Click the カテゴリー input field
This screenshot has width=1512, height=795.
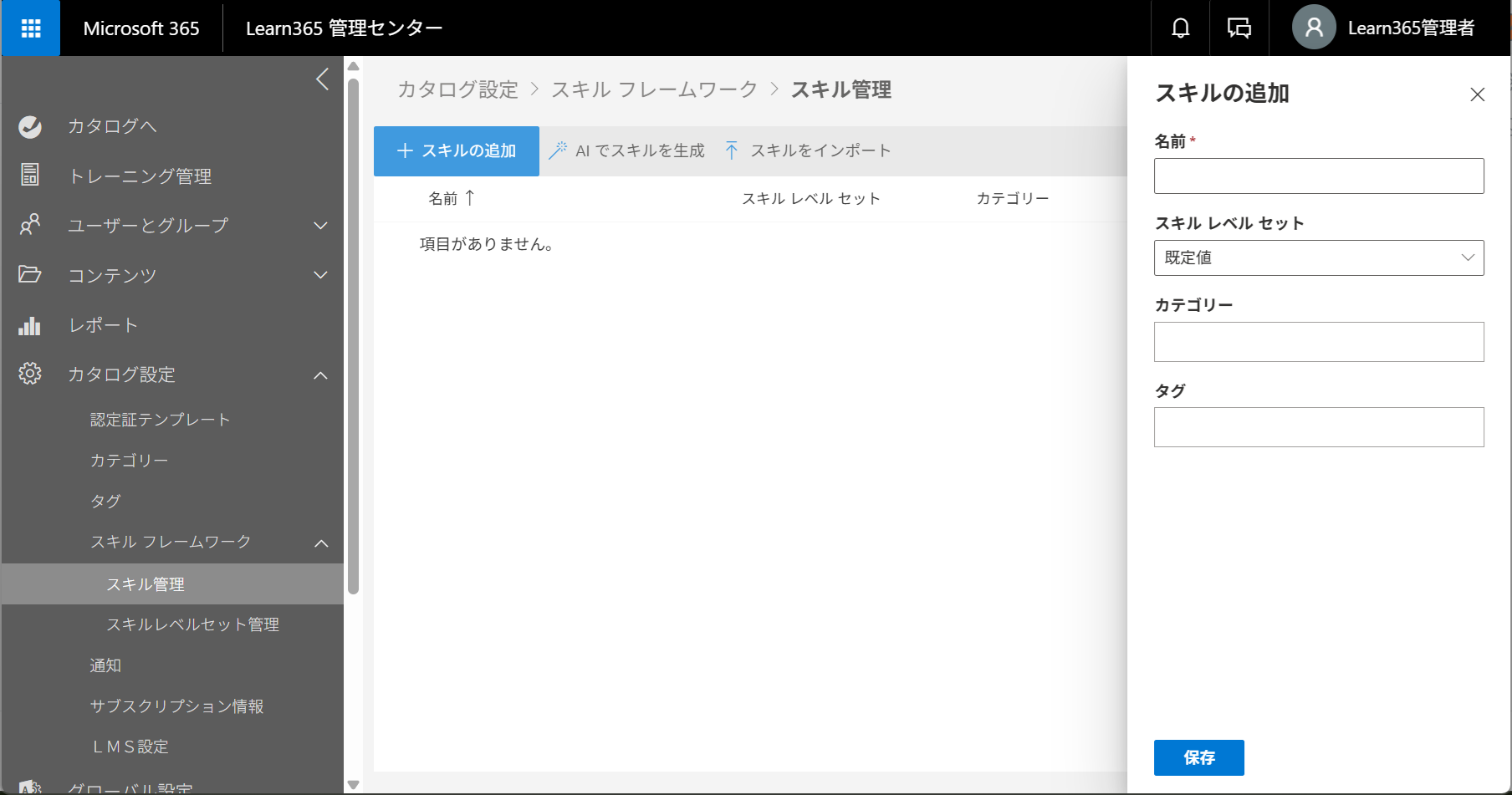(1319, 342)
